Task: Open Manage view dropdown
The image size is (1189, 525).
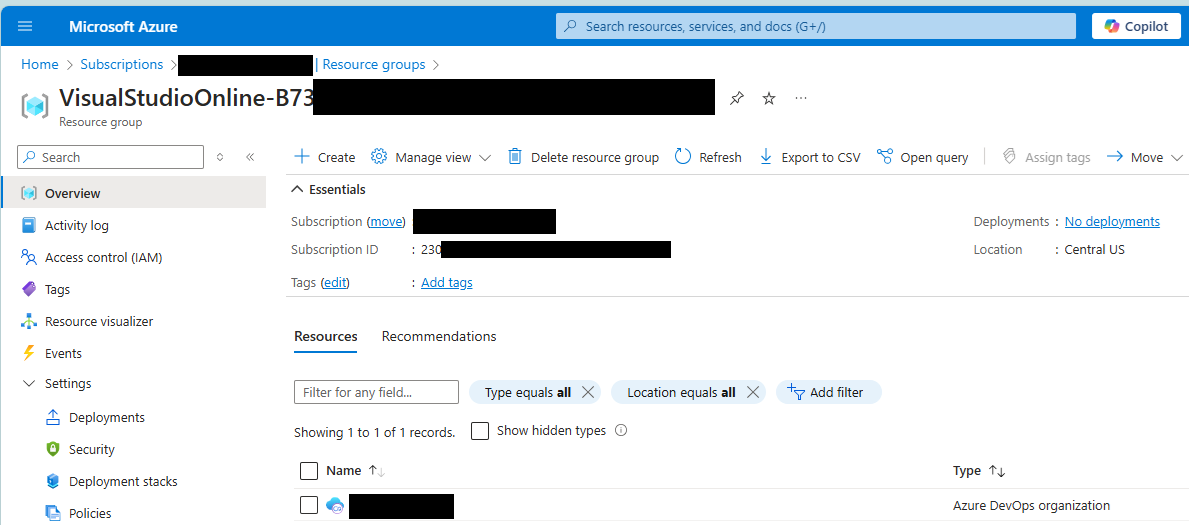Action: pos(431,157)
